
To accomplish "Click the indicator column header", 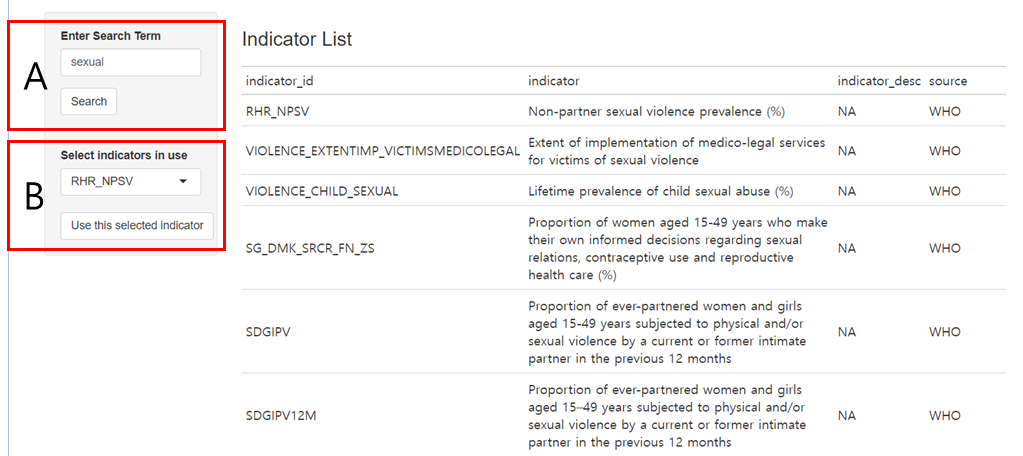I will [x=553, y=81].
